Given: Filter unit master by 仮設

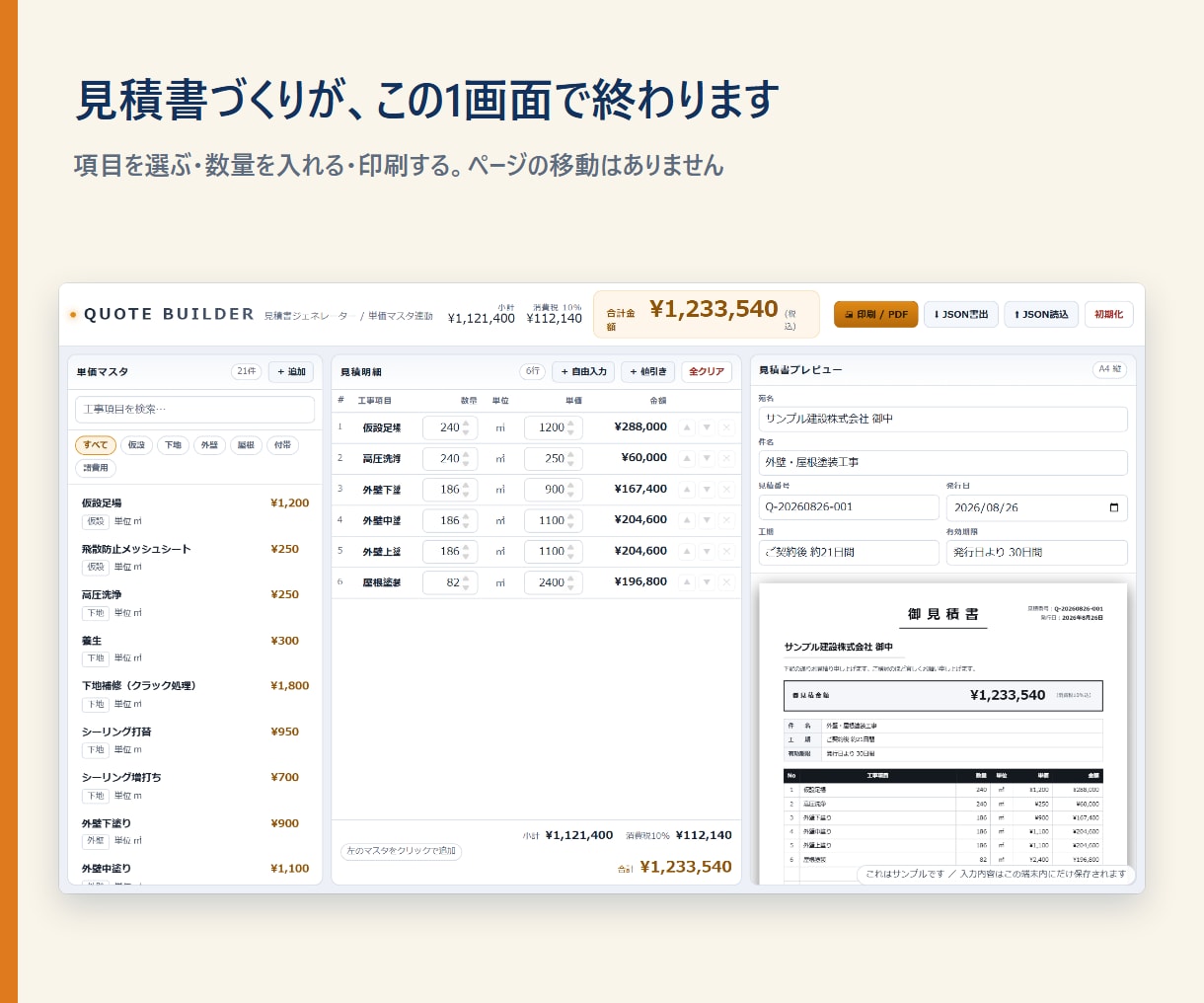Looking at the screenshot, I should [x=136, y=445].
